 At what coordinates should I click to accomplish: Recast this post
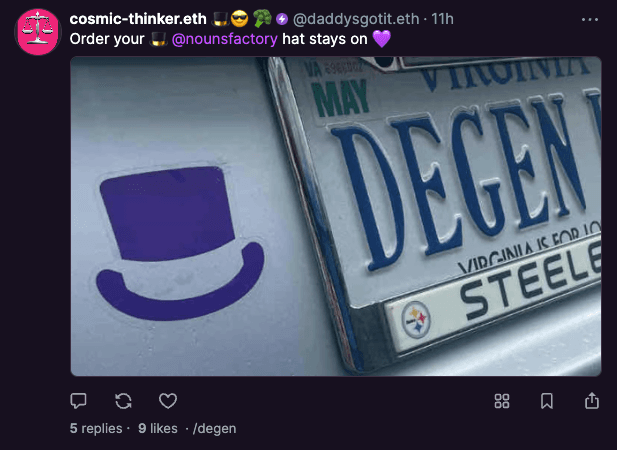pyautogui.click(x=124, y=400)
